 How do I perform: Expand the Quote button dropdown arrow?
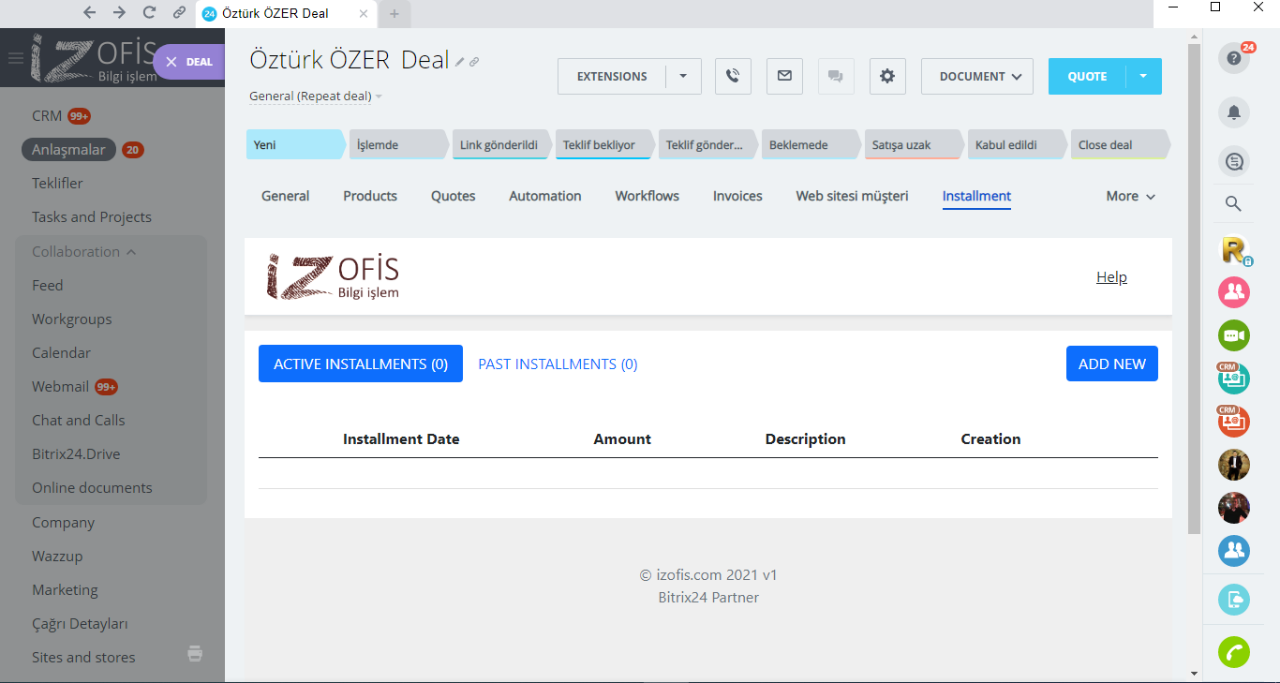1143,76
